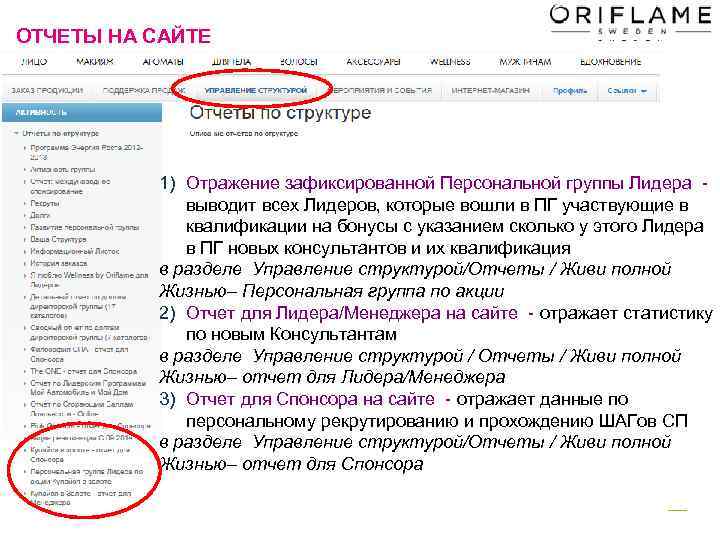The width and height of the screenshot is (720, 540).
Task: Open История заказов item
Action: pyautogui.click(x=58, y=263)
